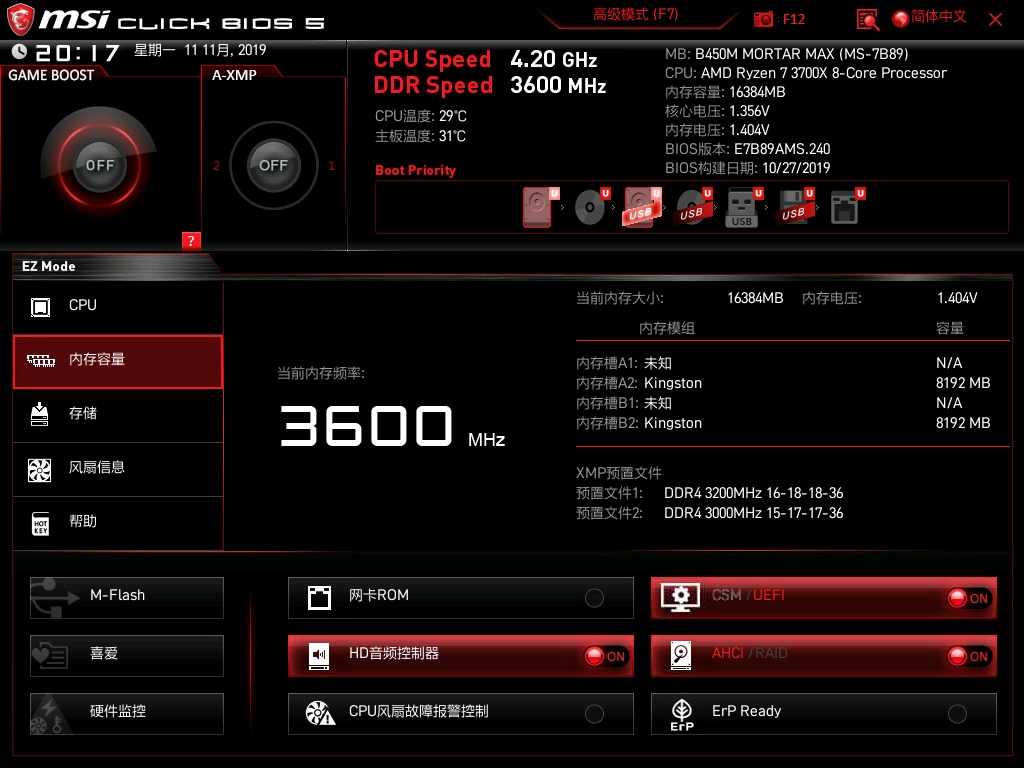Select the USB floppy boot device

pos(795,207)
